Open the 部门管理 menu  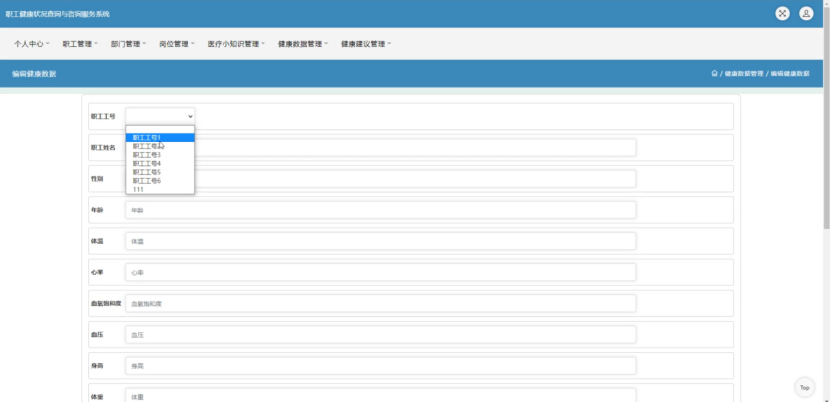(129, 44)
